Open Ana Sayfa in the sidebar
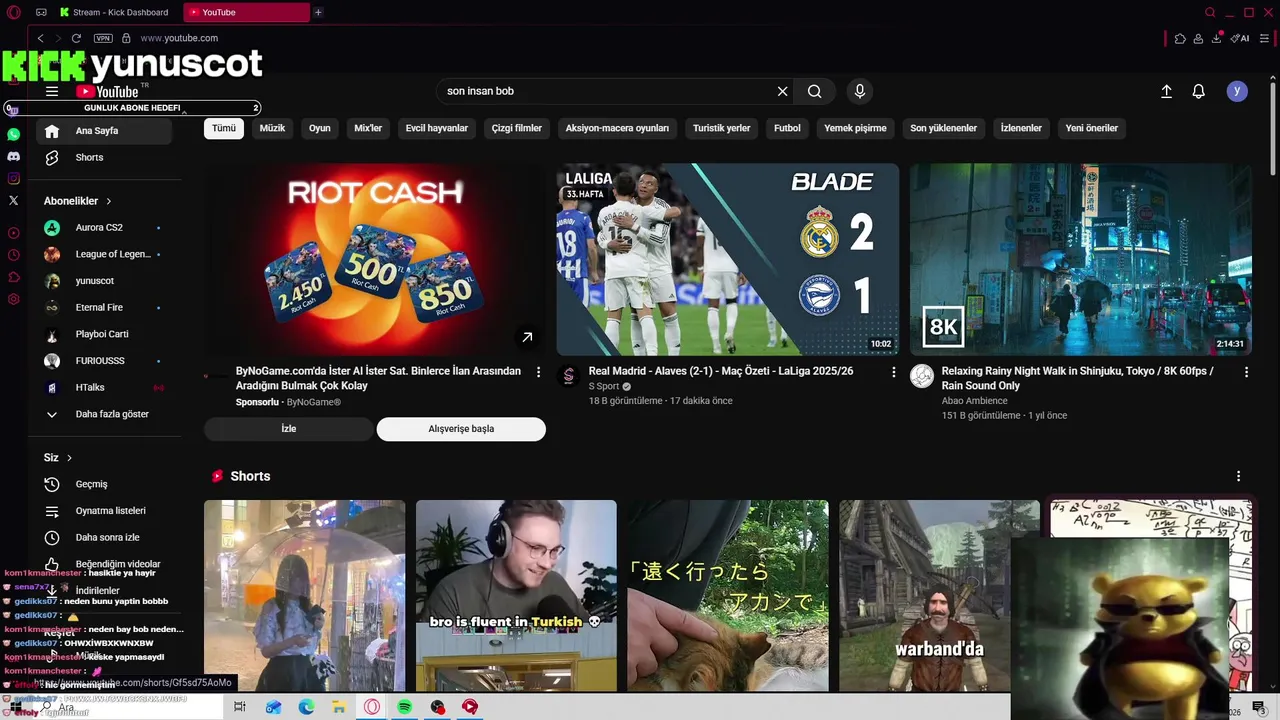Screen dimensions: 1280x720 point(104,131)
